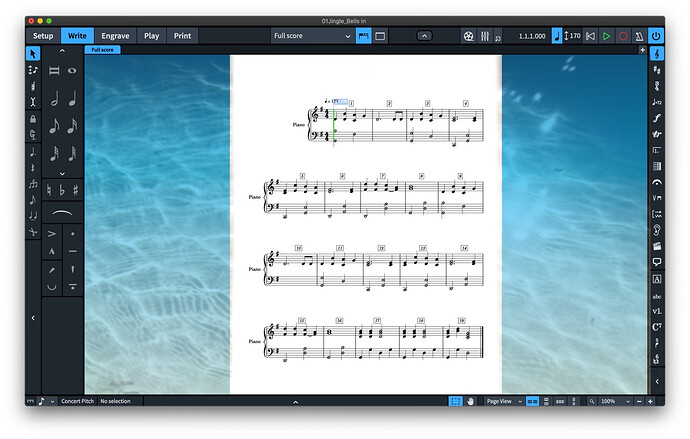Toggle Concert Pitch in status bar
The image size is (690, 439).
tap(77, 401)
